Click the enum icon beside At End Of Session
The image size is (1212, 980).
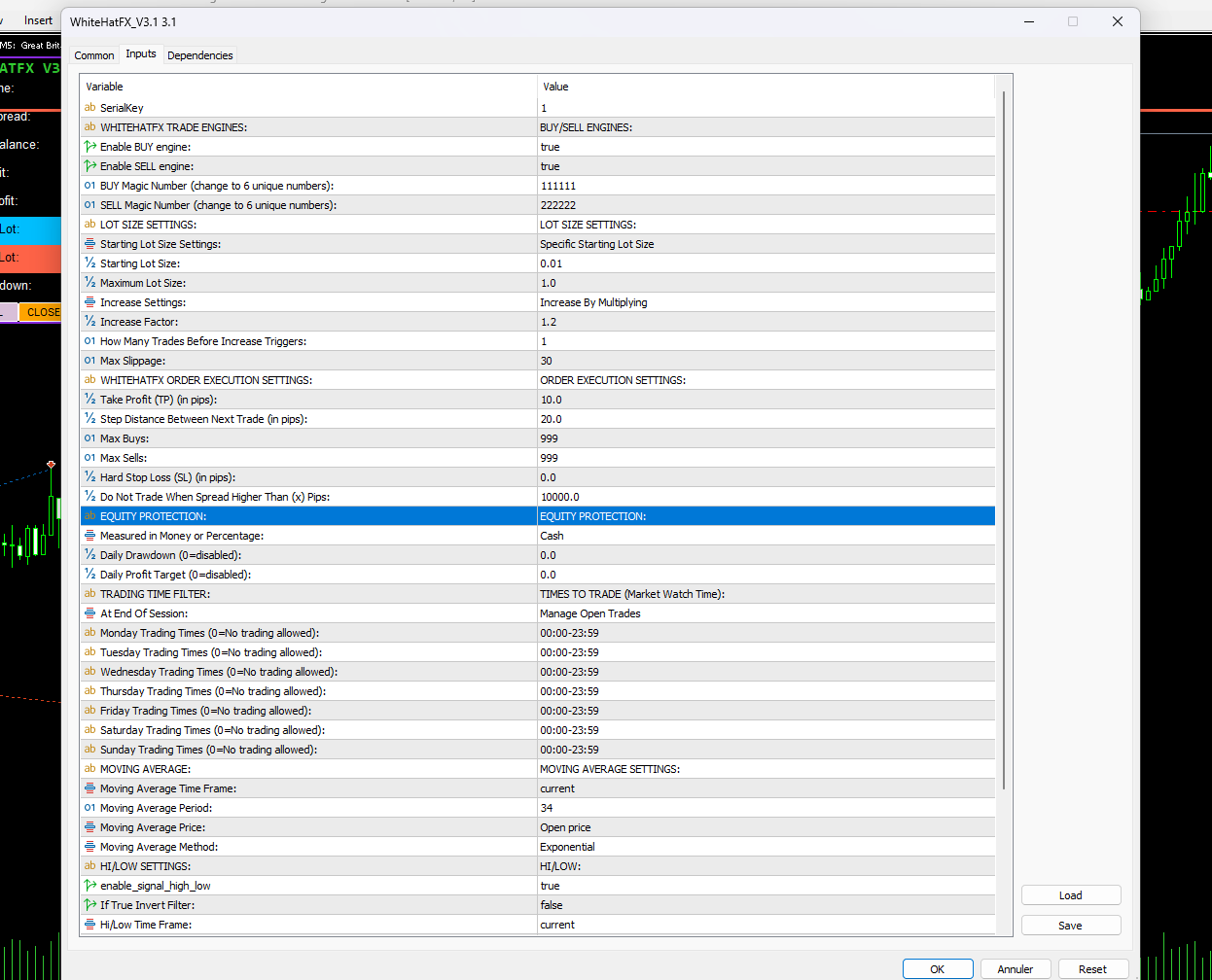click(x=89, y=613)
